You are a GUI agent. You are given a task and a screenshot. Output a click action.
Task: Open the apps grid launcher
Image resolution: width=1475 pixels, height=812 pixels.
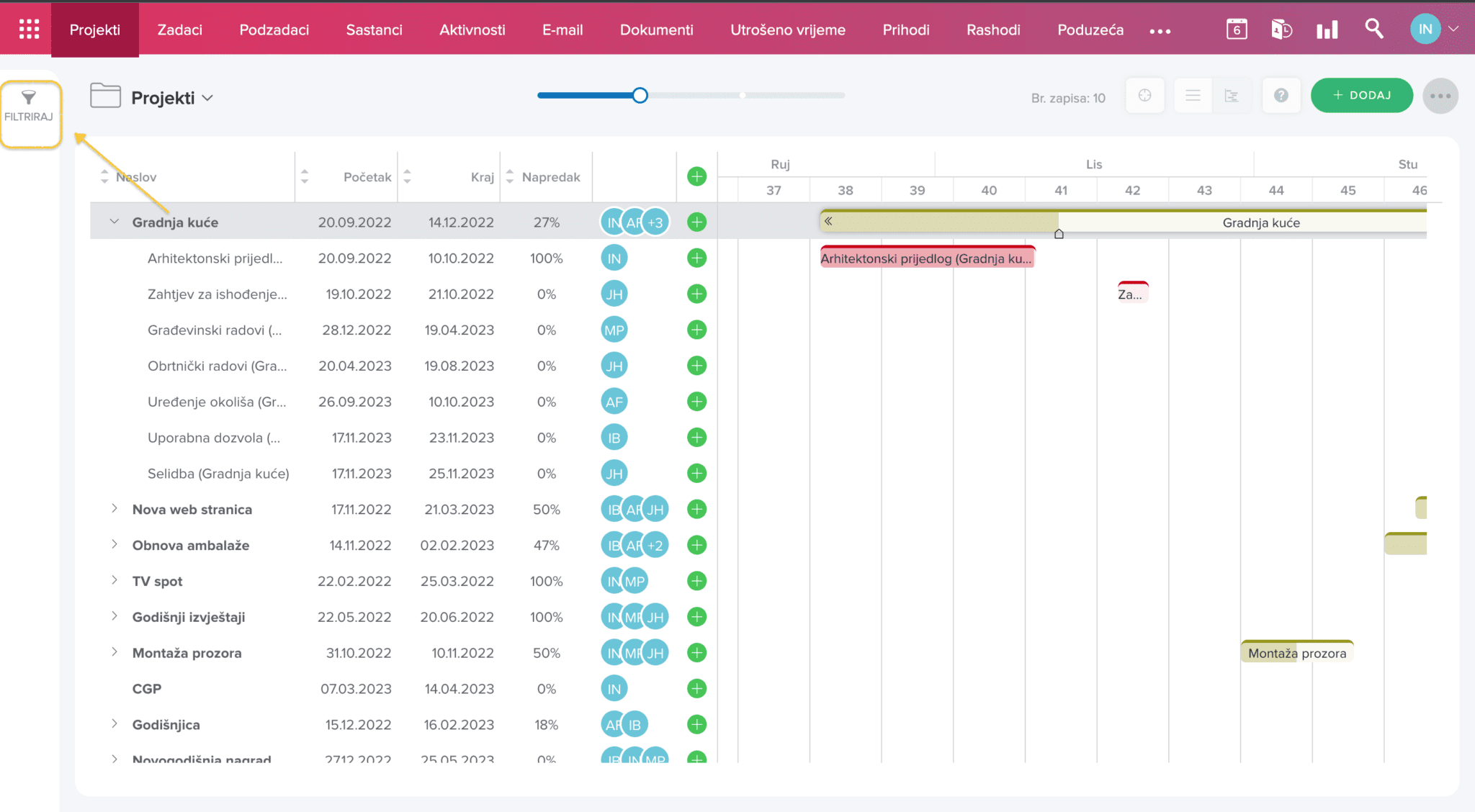29,29
